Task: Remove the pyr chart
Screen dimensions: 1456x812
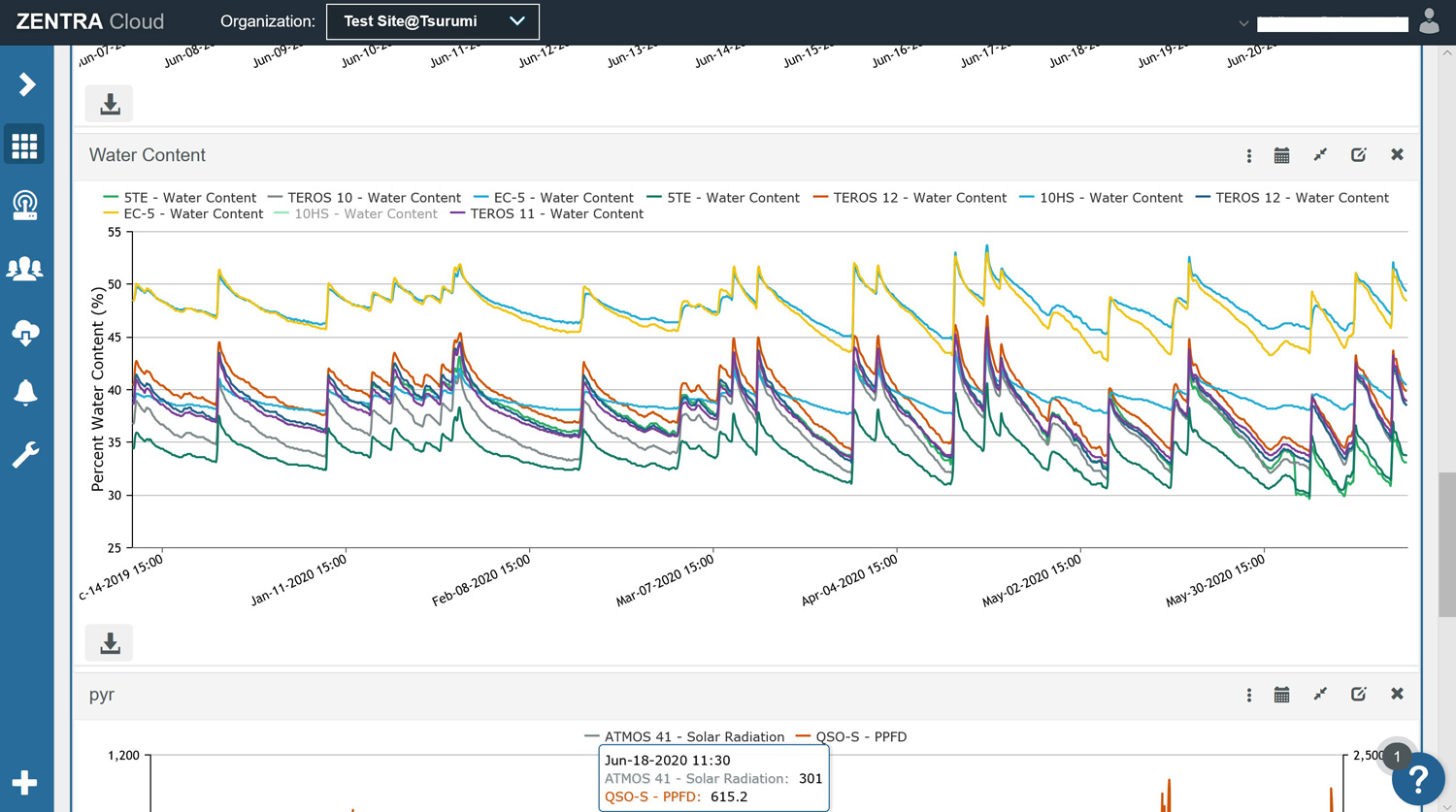Action: [x=1397, y=695]
